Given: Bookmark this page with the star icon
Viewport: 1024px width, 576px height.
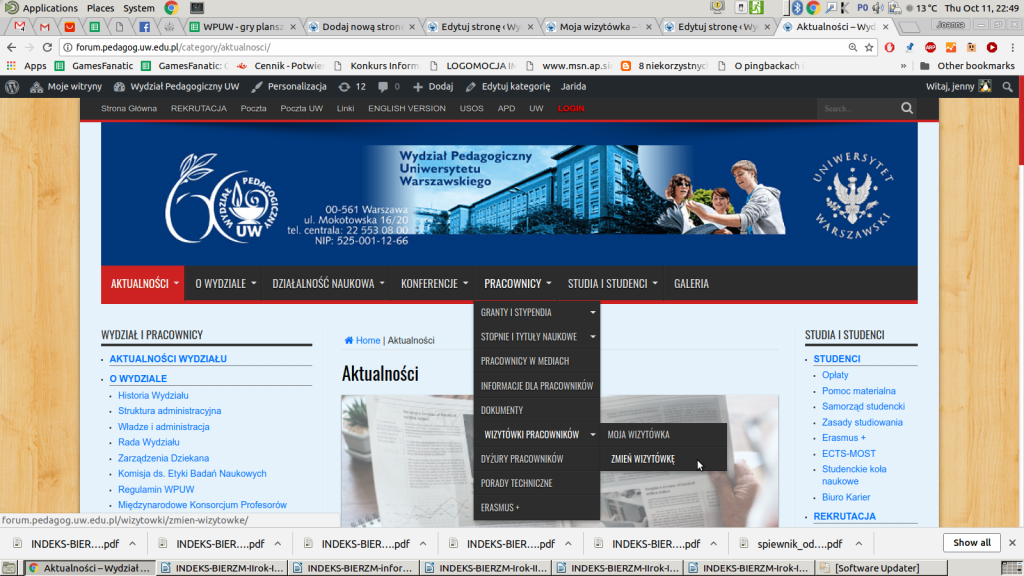Looking at the screenshot, I should 869,47.
